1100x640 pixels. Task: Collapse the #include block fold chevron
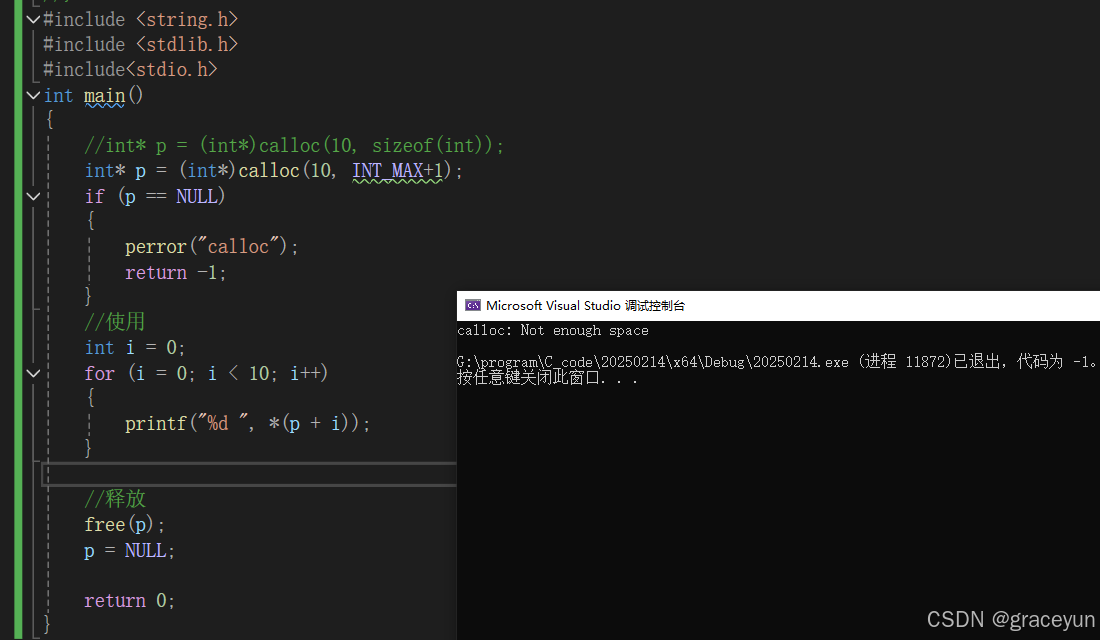click(33, 19)
